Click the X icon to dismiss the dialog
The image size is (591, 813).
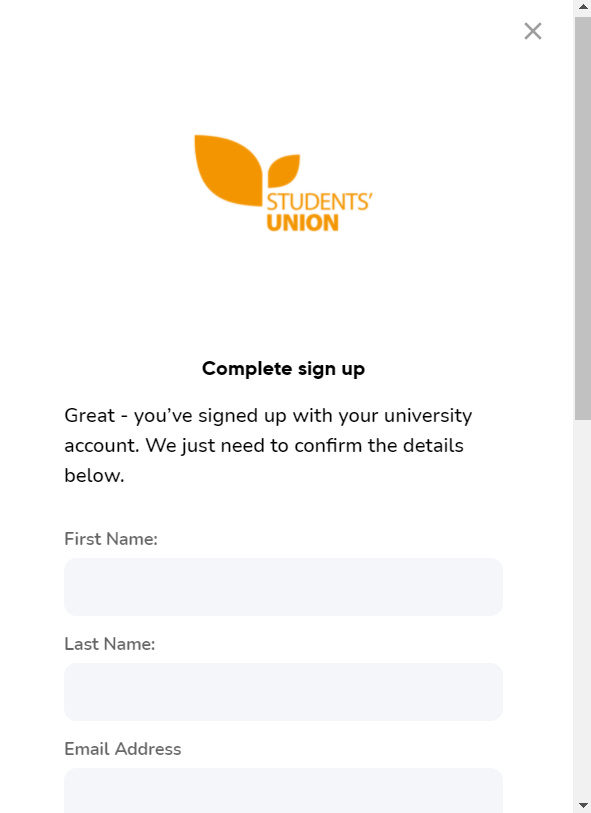[532, 31]
